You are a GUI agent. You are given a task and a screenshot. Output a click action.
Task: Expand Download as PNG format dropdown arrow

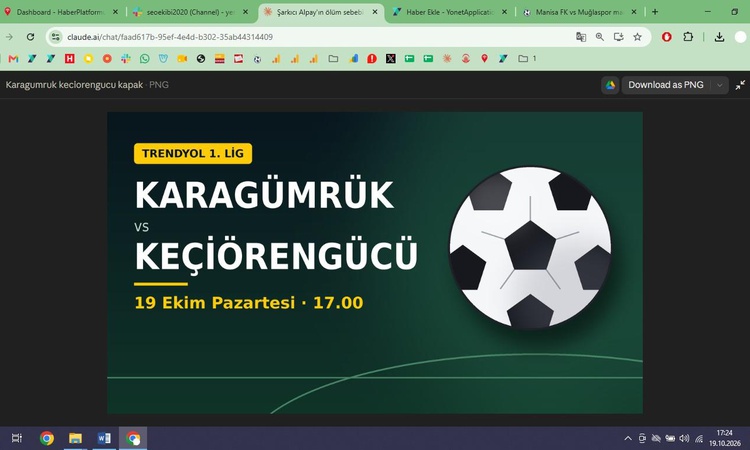tap(719, 85)
